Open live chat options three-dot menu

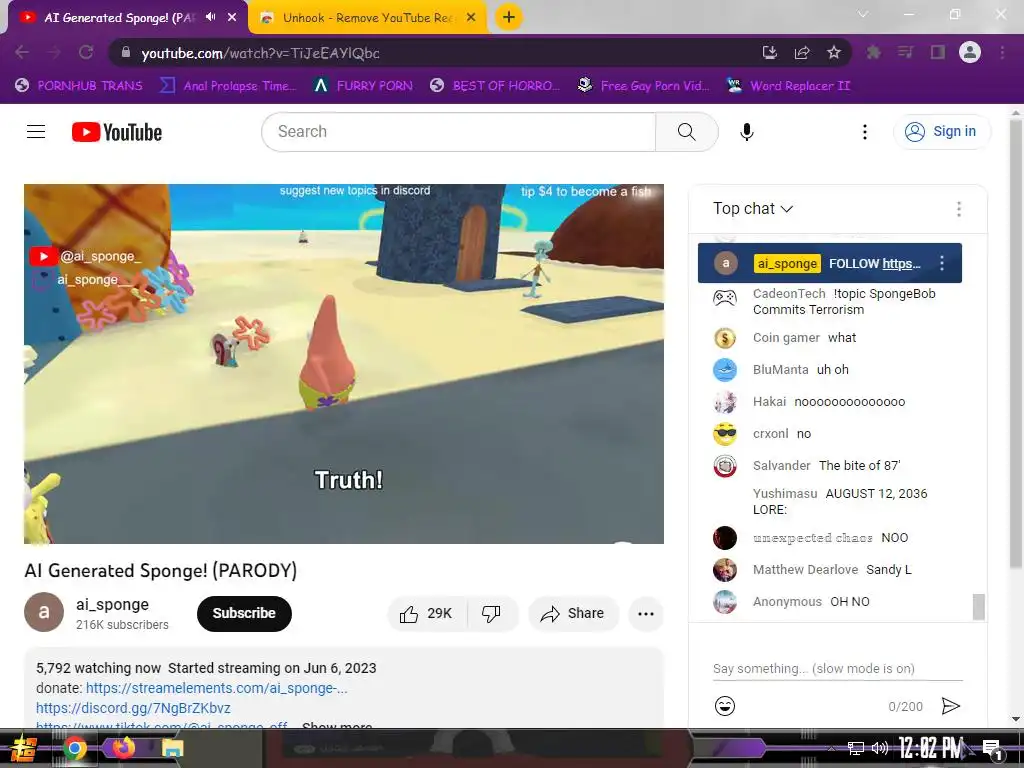pos(959,208)
